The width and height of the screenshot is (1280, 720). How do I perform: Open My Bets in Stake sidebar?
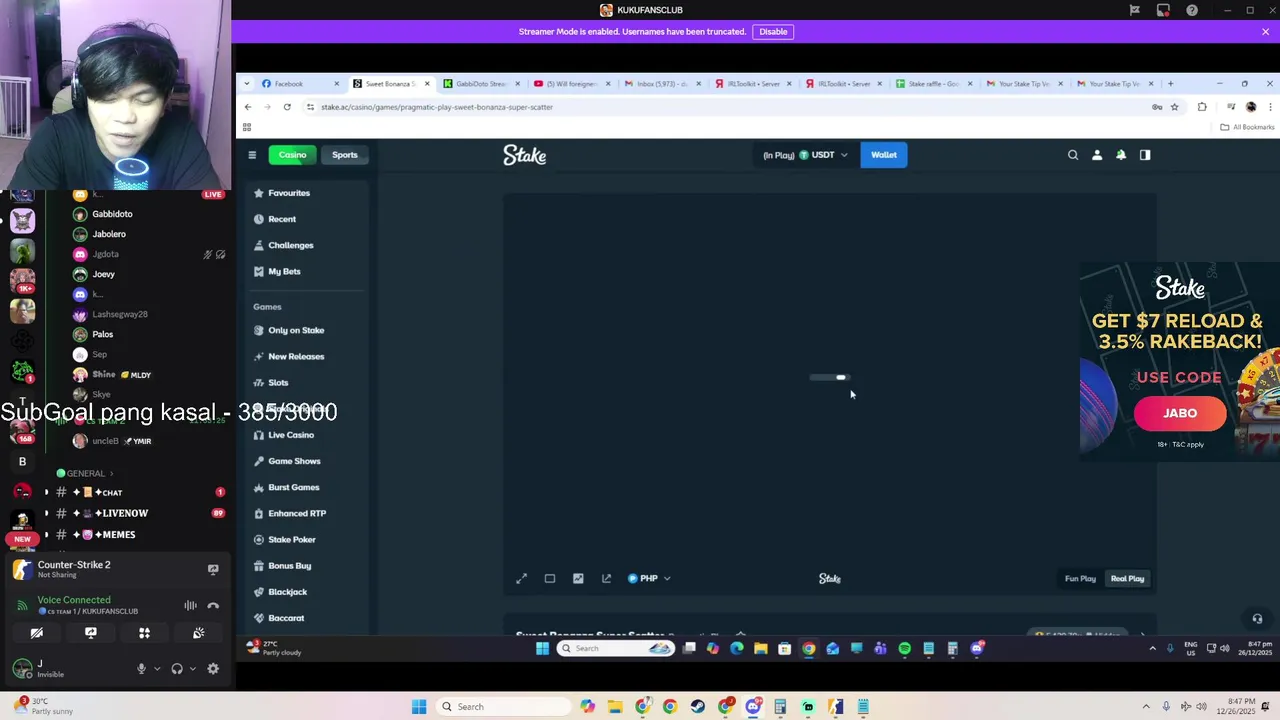pyautogui.click(x=284, y=271)
